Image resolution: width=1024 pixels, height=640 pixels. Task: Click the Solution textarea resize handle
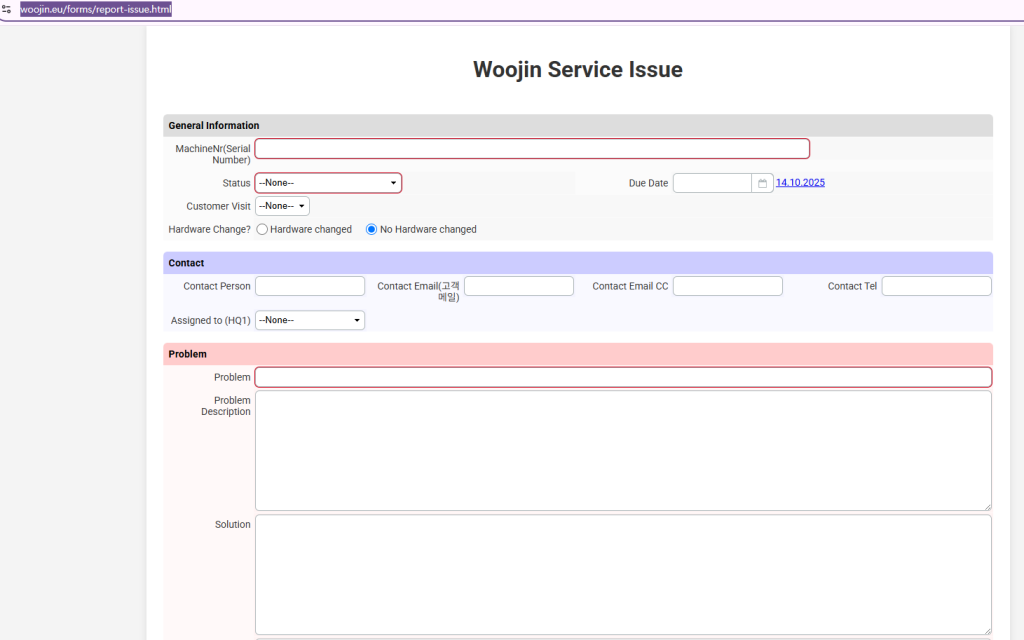coord(987,630)
